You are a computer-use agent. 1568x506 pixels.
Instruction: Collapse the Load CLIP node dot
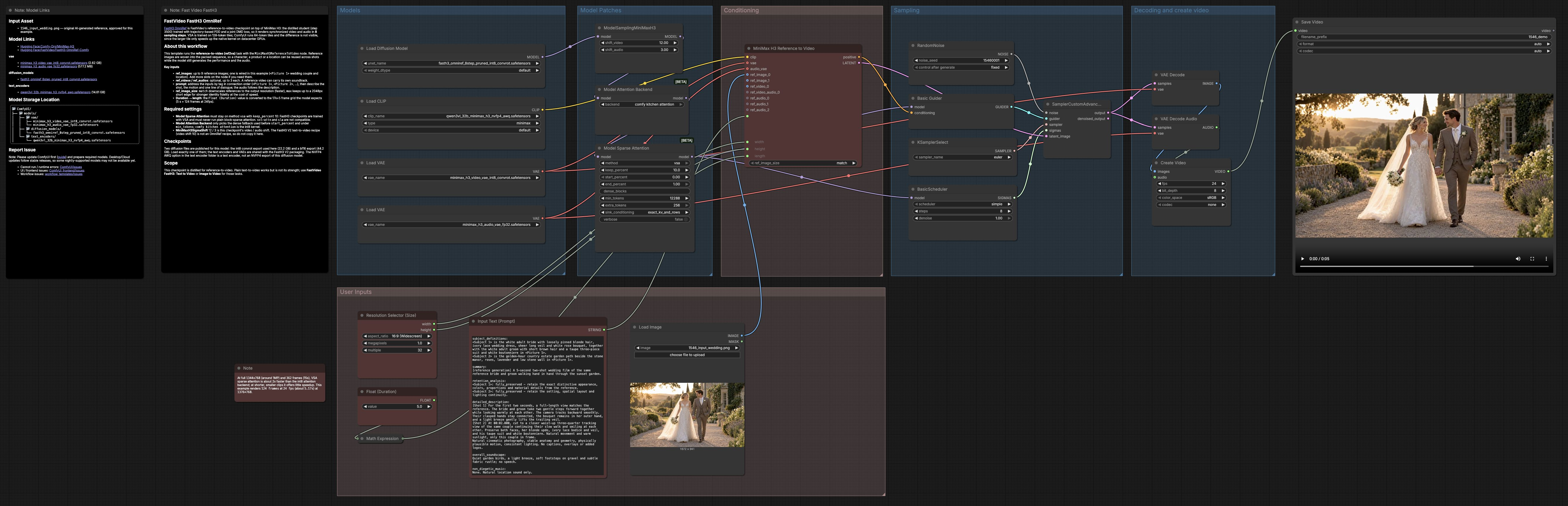point(362,101)
